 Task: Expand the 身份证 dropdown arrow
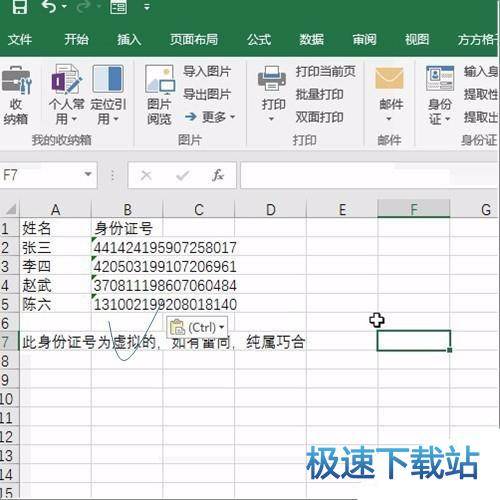(448, 119)
